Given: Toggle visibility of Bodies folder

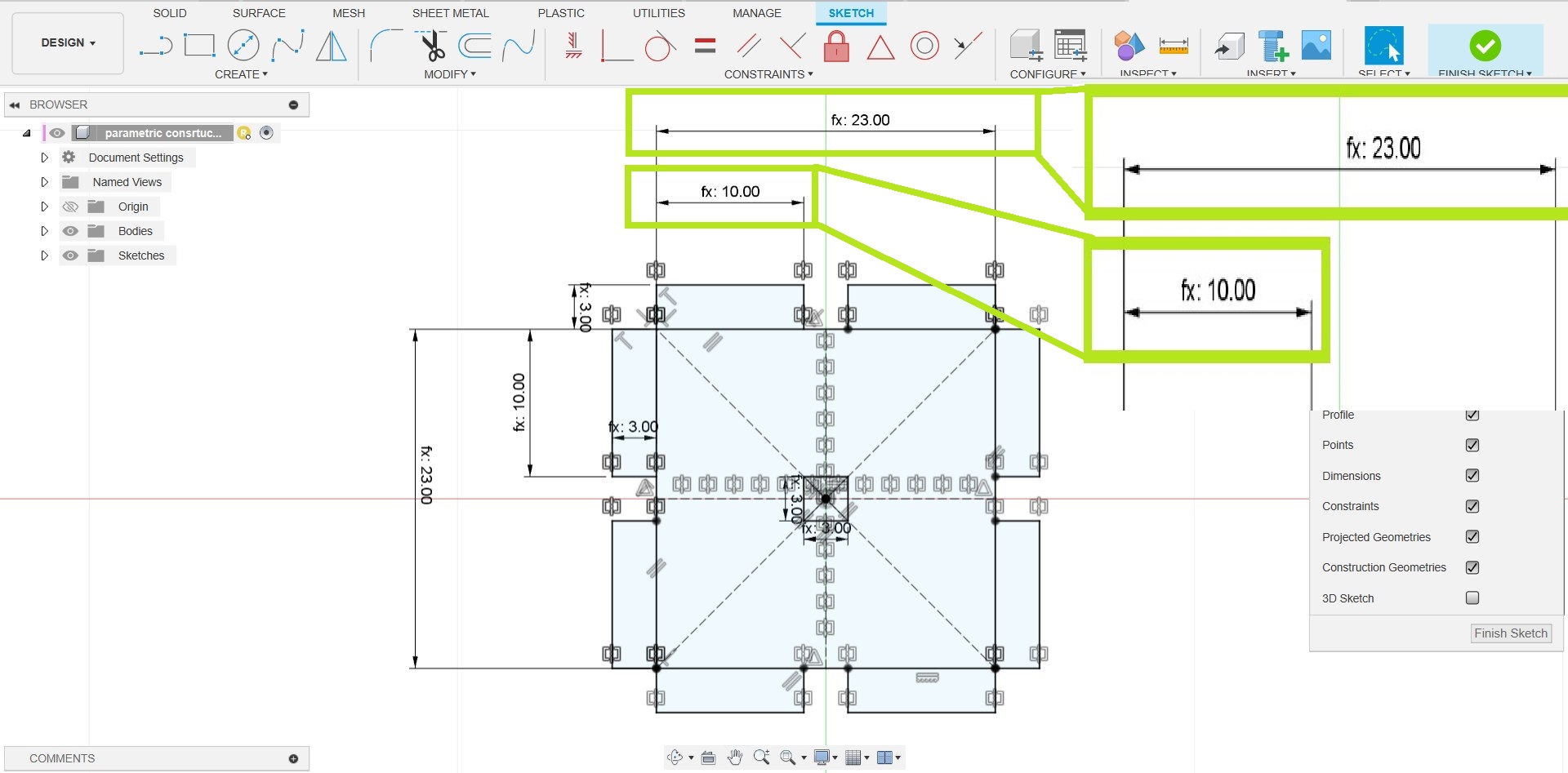Looking at the screenshot, I should pyautogui.click(x=71, y=231).
